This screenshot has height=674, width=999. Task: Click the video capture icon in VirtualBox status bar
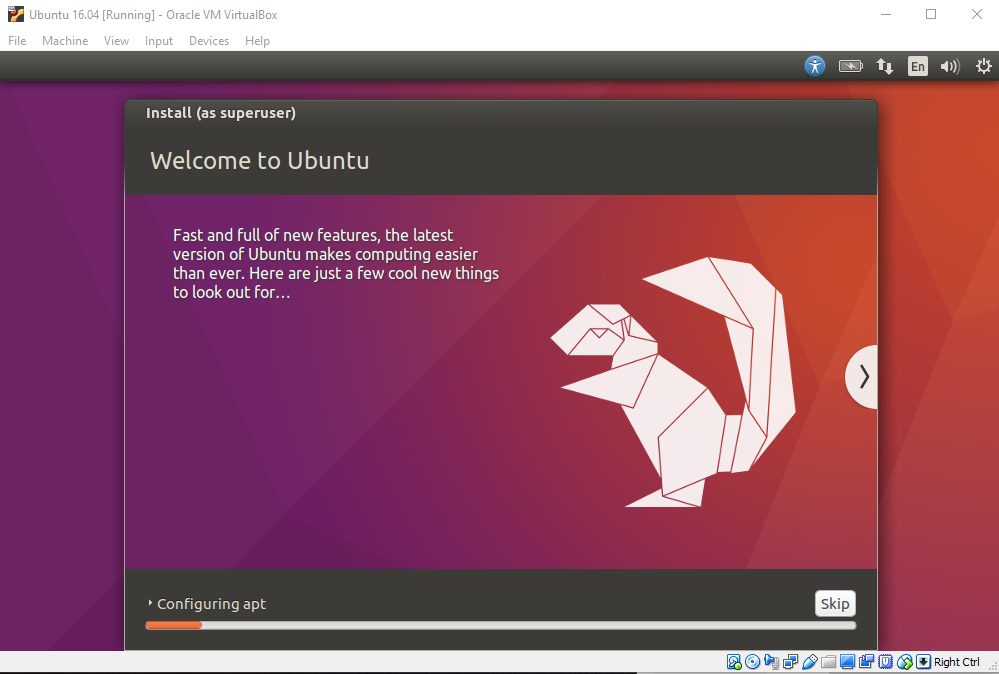866,661
